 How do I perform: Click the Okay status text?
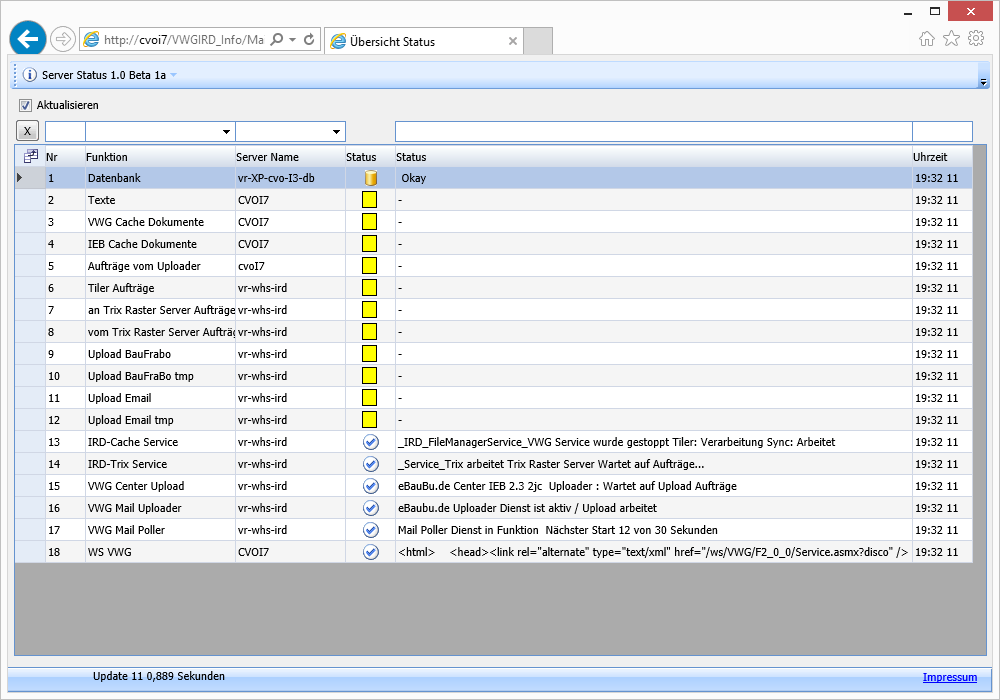413,179
